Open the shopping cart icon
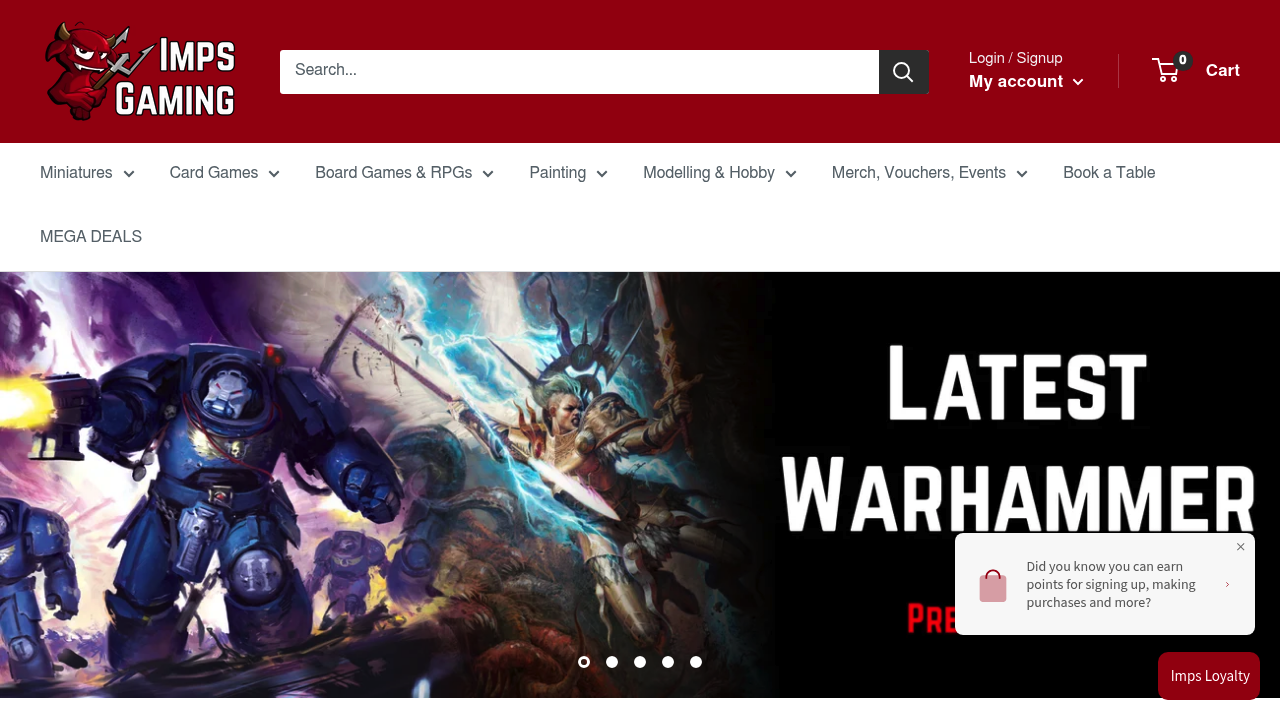Image resolution: width=1280 pixels, height=720 pixels. (x=1166, y=70)
